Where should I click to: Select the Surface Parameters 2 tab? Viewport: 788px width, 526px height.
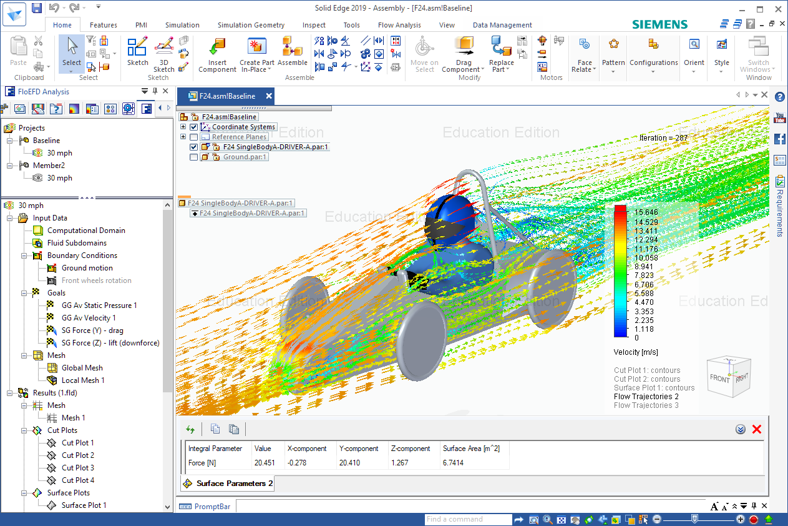pos(228,483)
